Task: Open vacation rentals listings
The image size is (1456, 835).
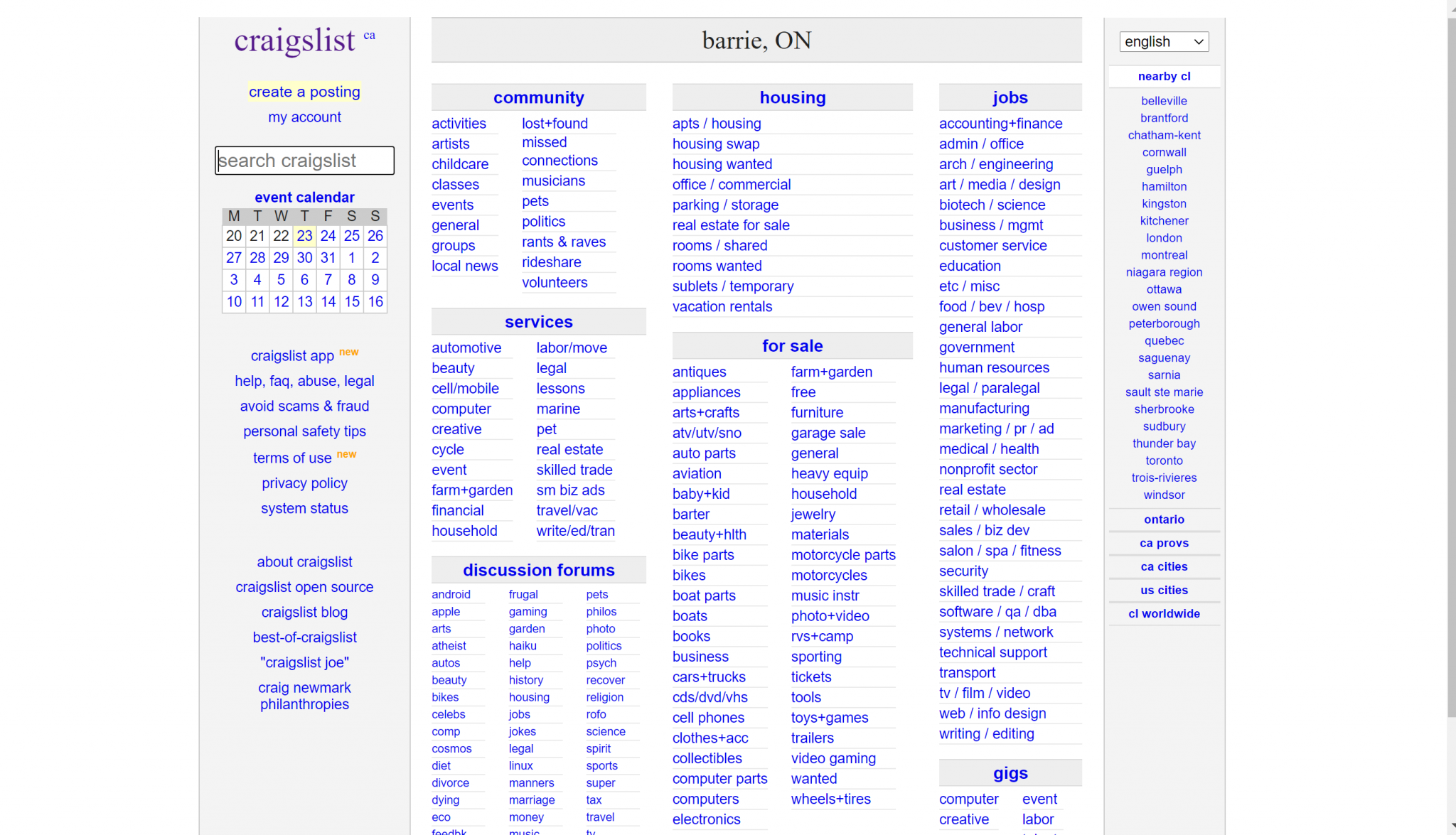Action: [722, 307]
